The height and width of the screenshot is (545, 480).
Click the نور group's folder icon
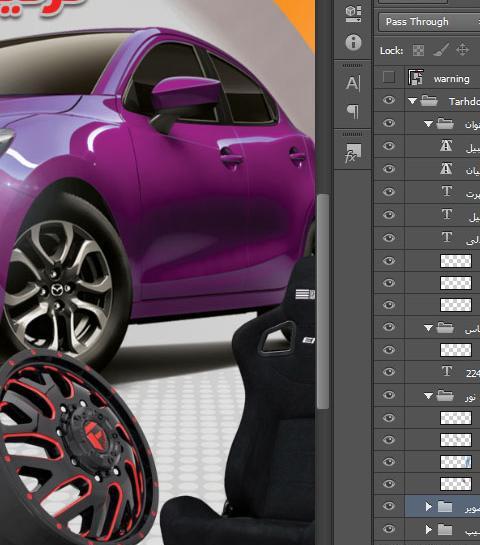click(x=445, y=395)
